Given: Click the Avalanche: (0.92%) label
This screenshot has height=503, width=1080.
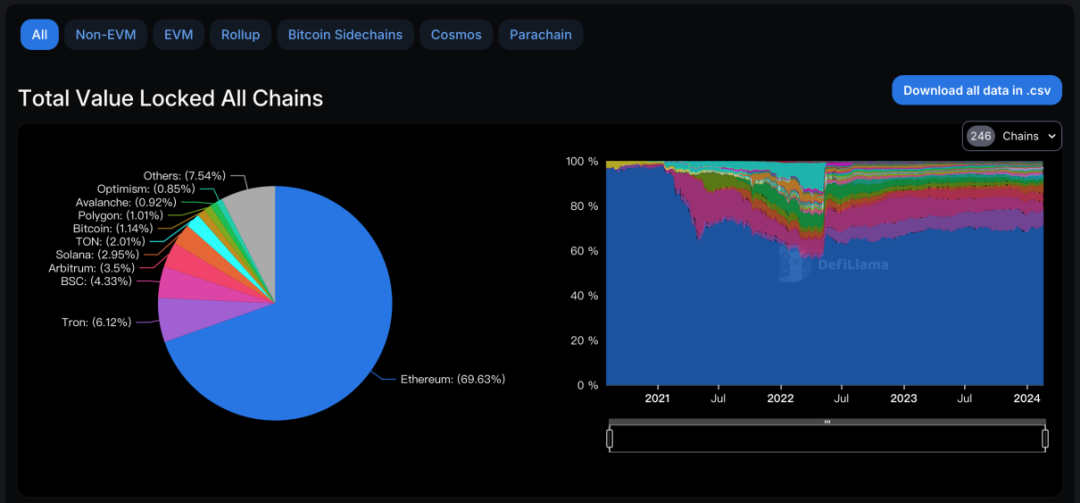Looking at the screenshot, I should [126, 202].
